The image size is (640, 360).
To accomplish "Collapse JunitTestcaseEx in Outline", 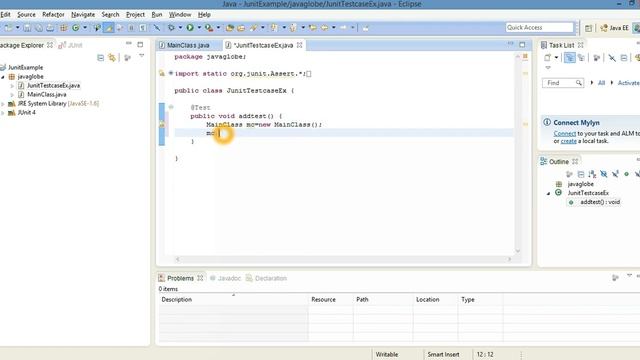I will pos(548,193).
